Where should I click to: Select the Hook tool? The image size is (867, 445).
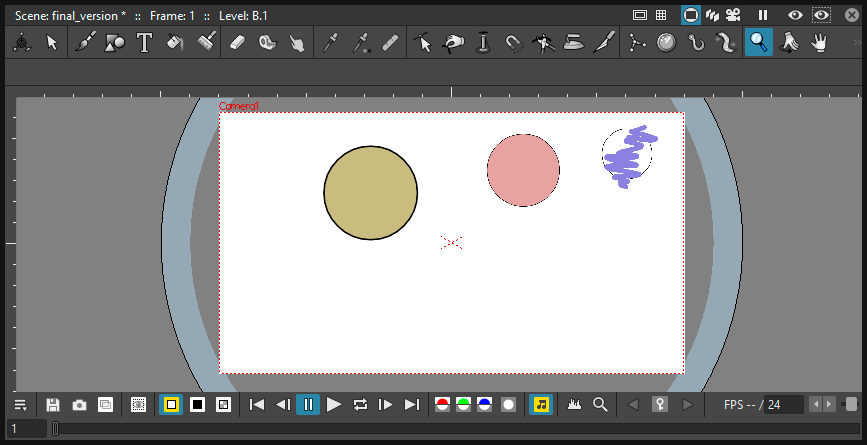pos(697,43)
